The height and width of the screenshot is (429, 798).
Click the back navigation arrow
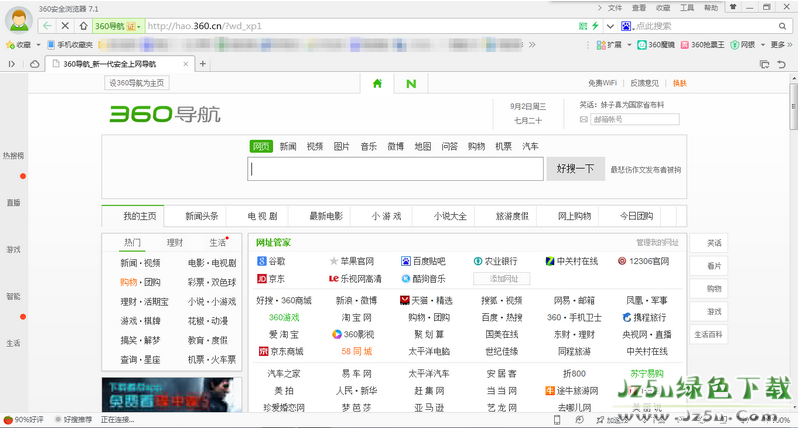pyautogui.click(x=47, y=25)
